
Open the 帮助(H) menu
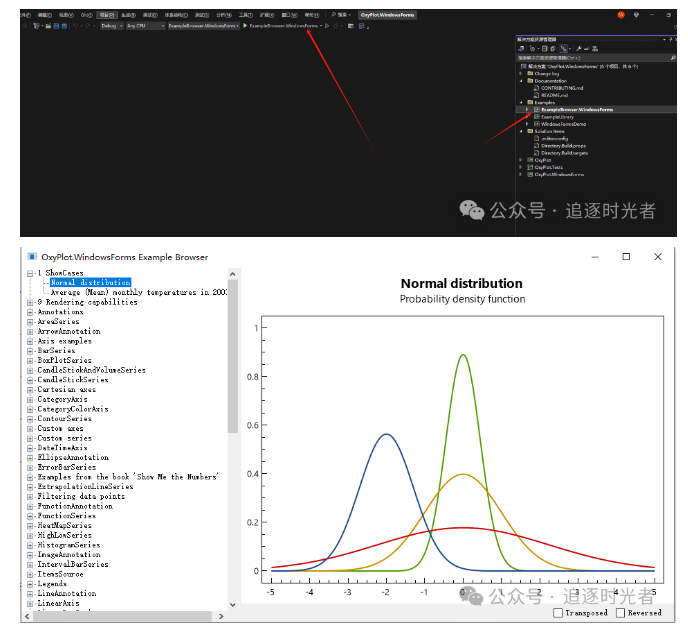click(x=312, y=15)
